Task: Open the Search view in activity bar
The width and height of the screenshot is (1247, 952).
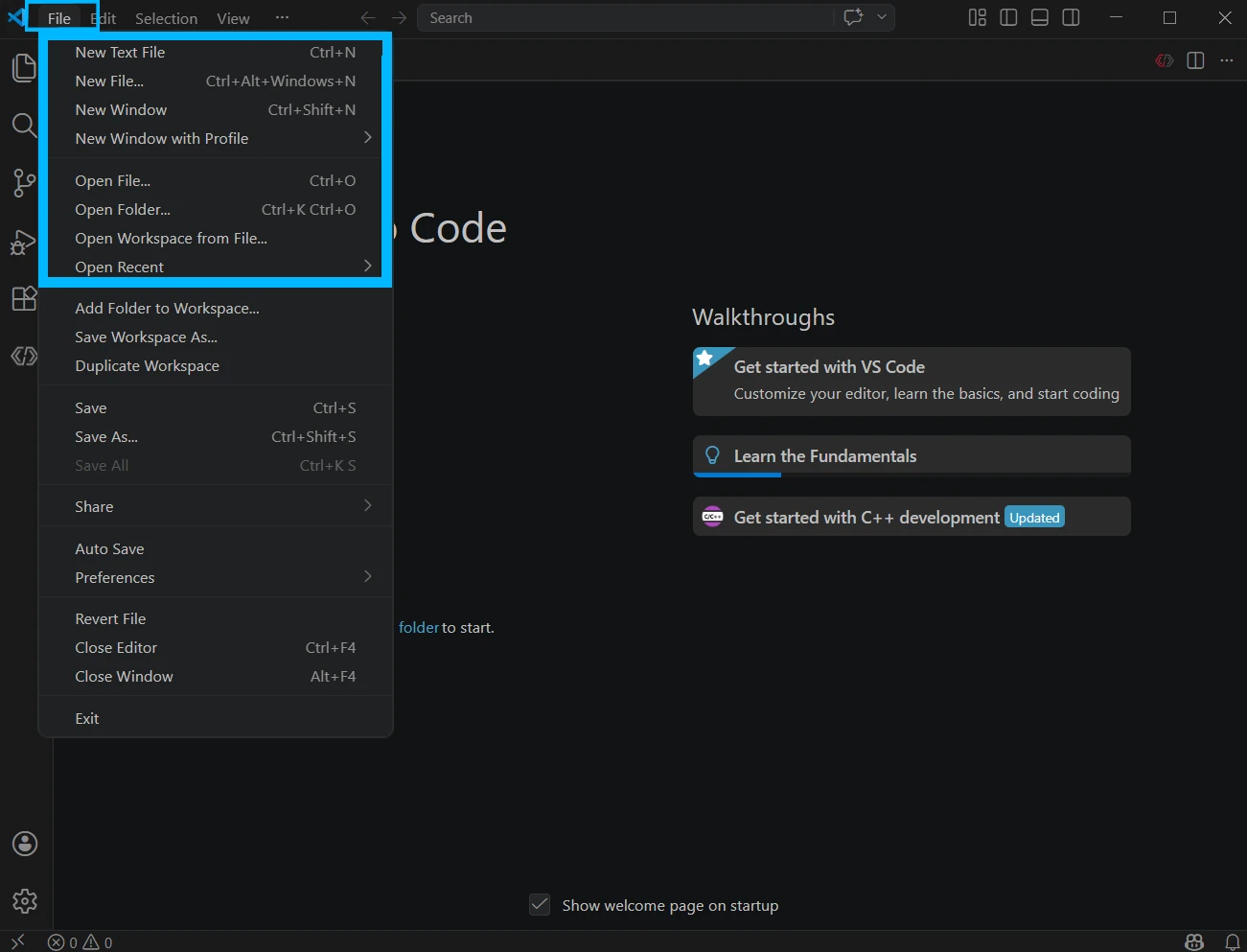Action: click(x=25, y=126)
